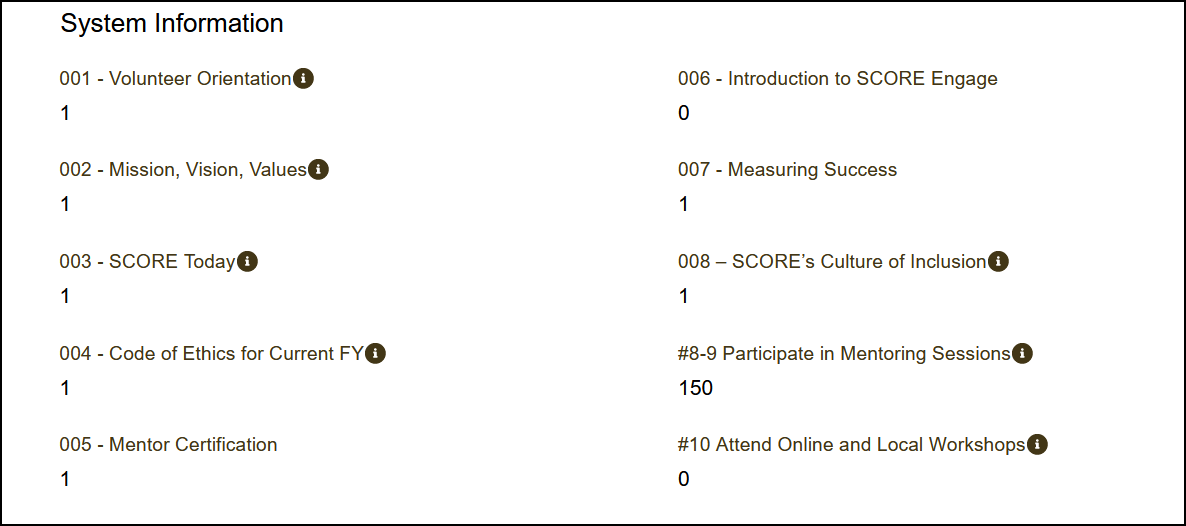Click the 008 – SCORE's Culture of Inclusion label

(x=832, y=262)
